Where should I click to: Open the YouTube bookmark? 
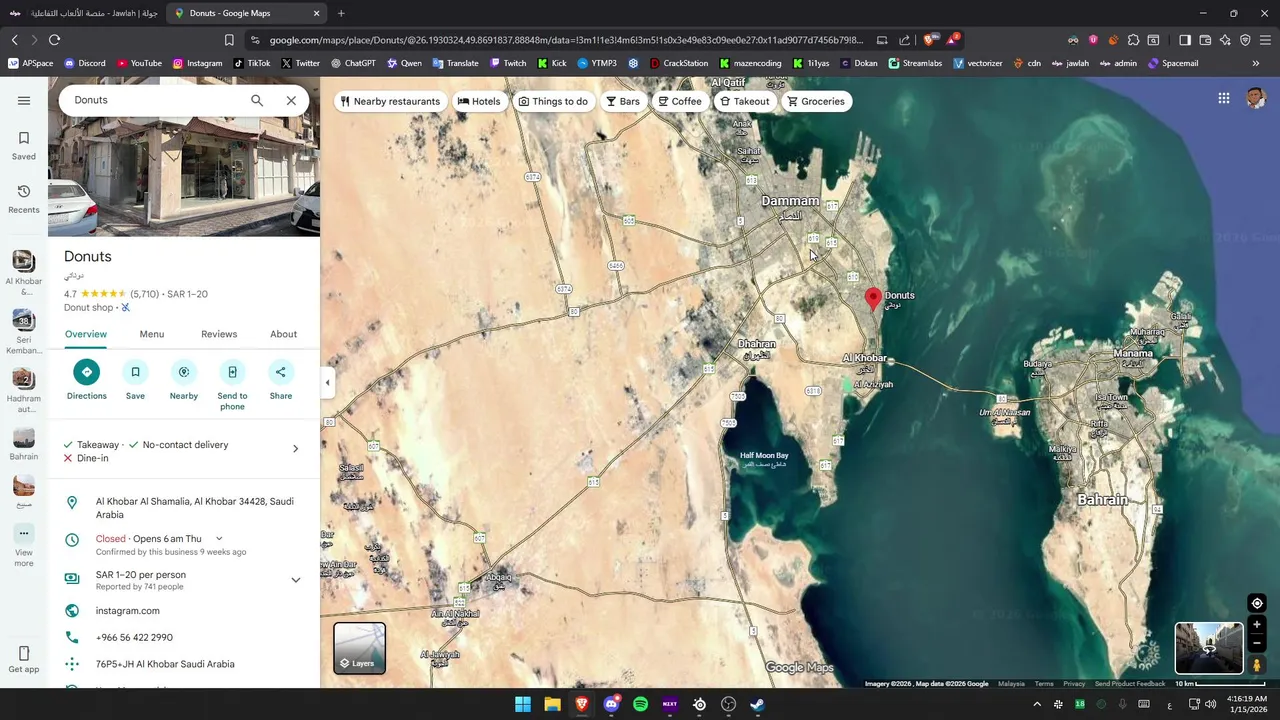pos(139,63)
